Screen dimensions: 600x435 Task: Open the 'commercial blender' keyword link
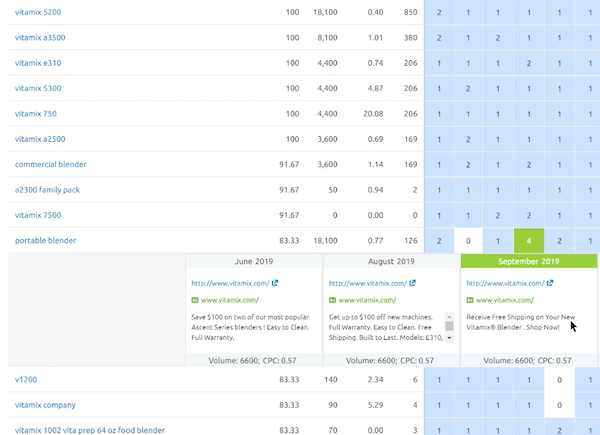pyautogui.click(x=52, y=164)
